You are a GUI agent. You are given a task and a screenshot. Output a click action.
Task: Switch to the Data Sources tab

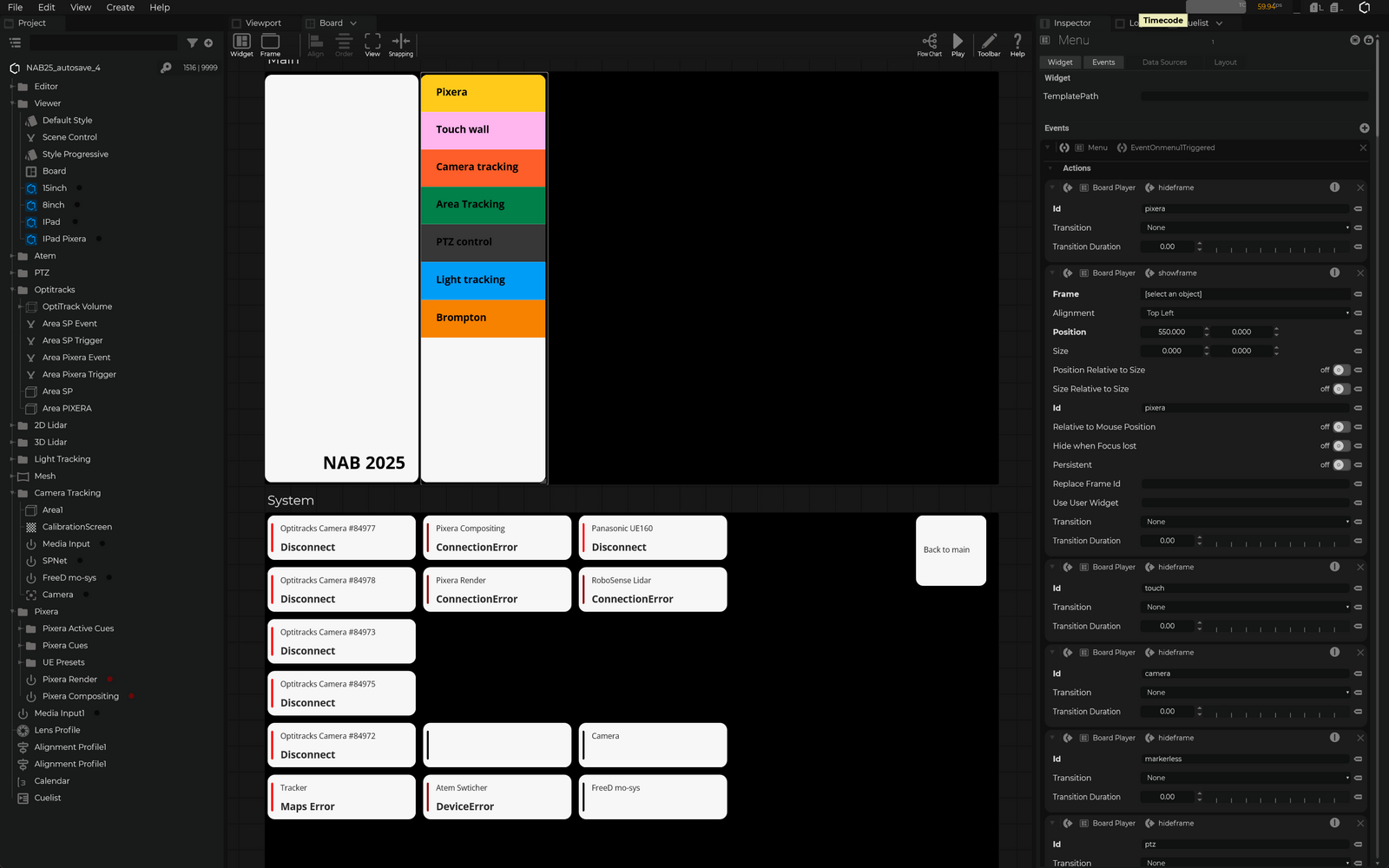point(1163,62)
